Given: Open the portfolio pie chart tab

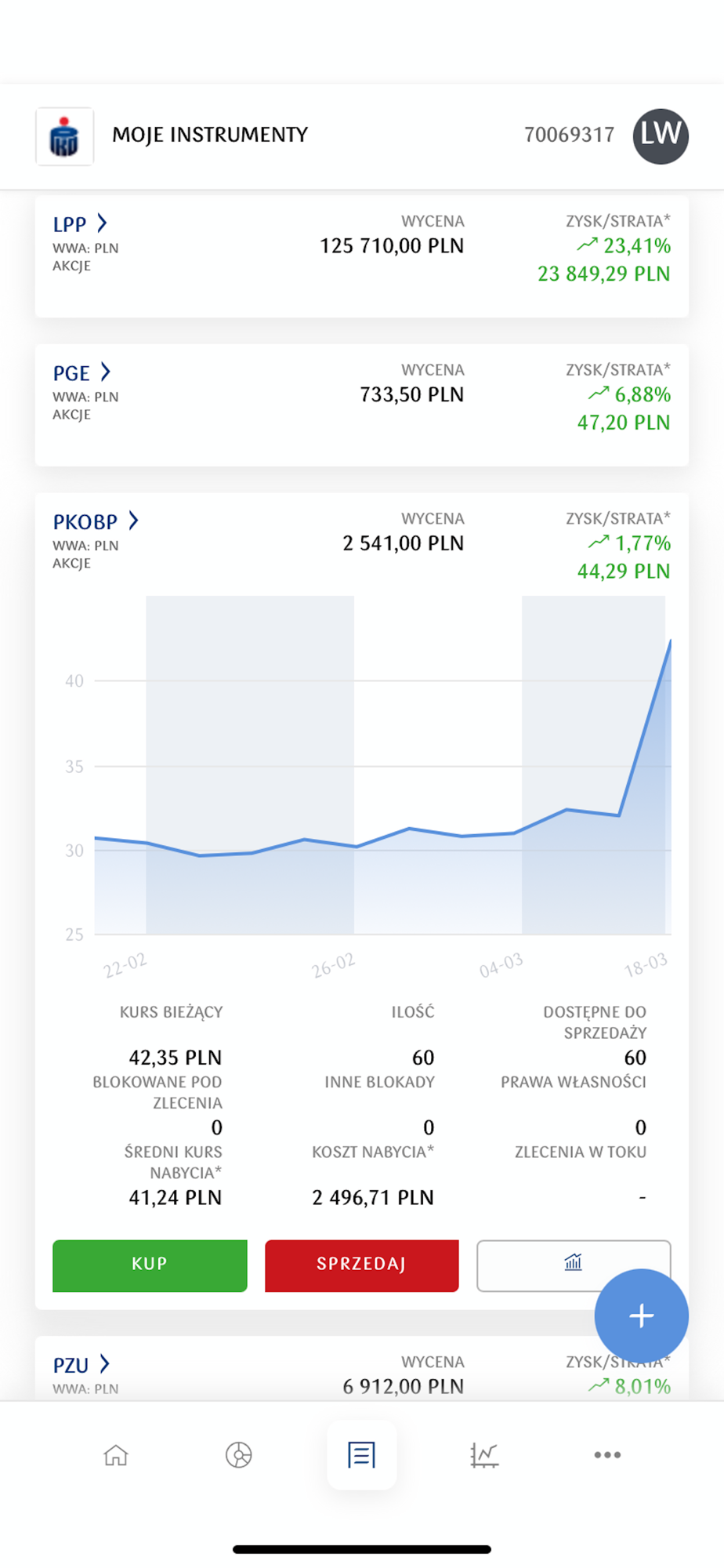Looking at the screenshot, I should click(238, 1455).
